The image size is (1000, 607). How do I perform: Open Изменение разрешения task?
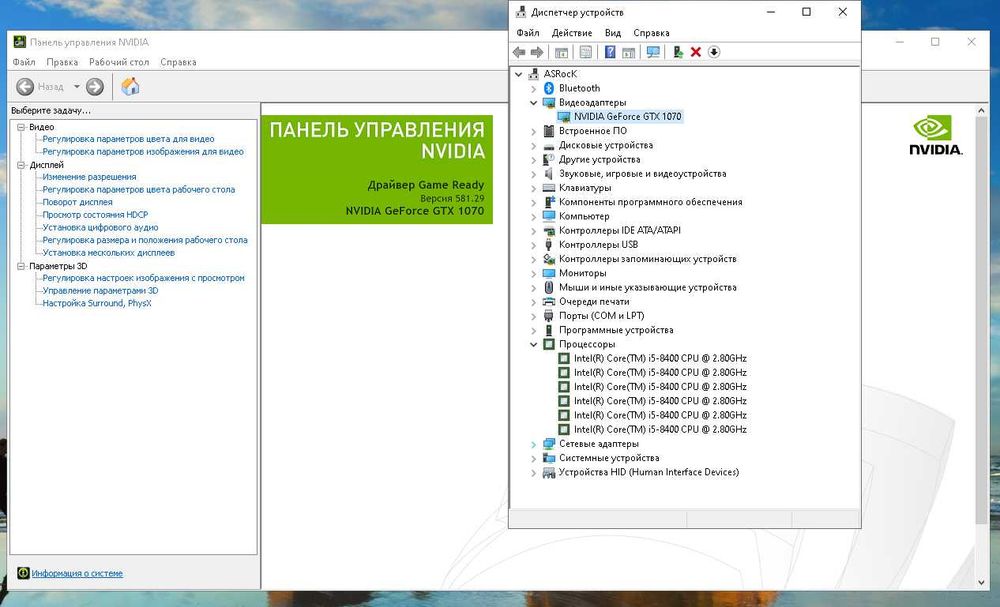89,177
